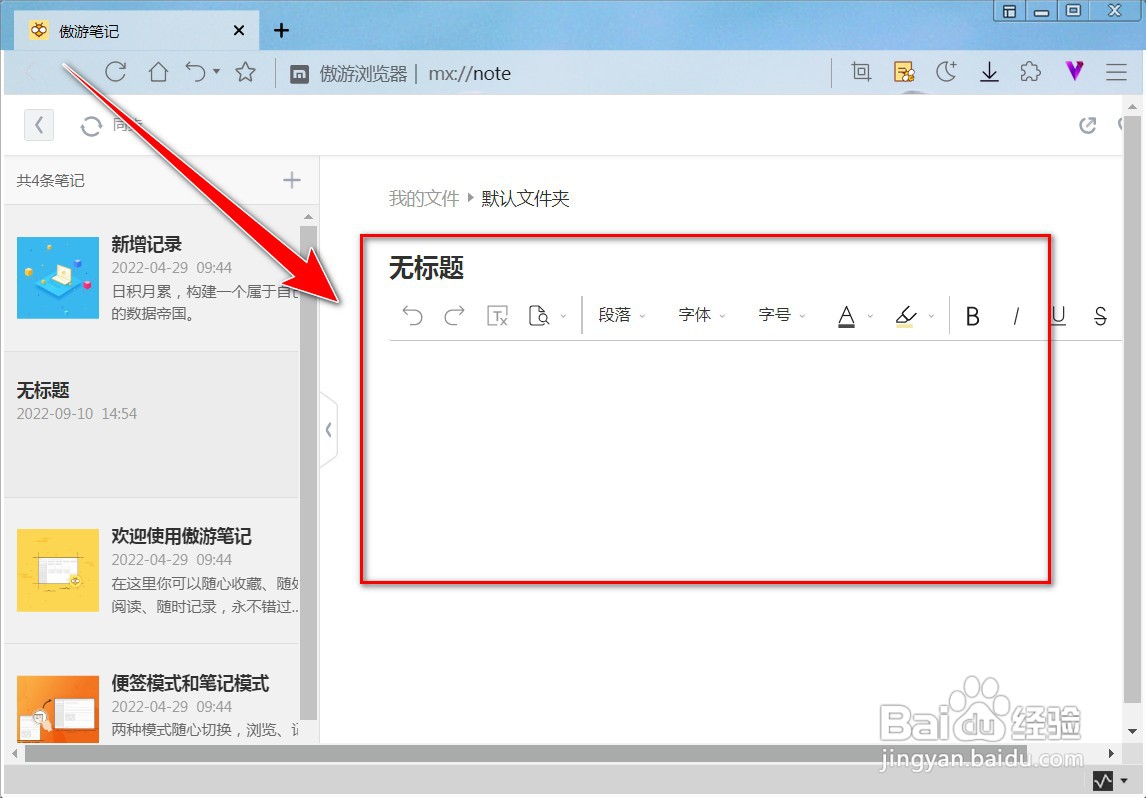Click the address bar mx://note
1146x798 pixels.
(x=469, y=74)
